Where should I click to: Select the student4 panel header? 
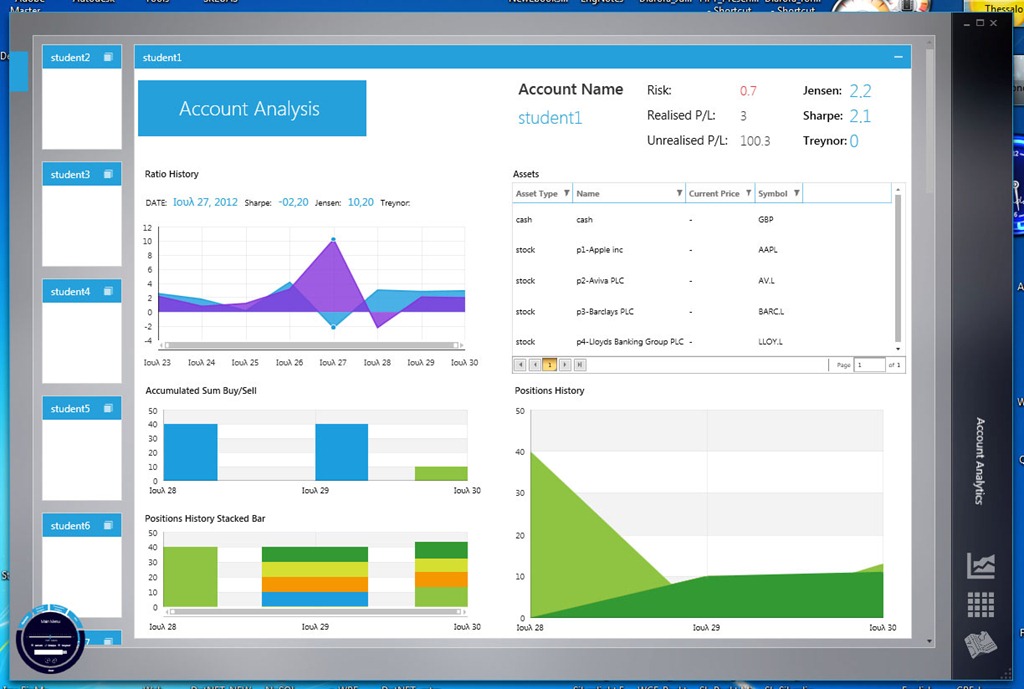click(x=82, y=291)
